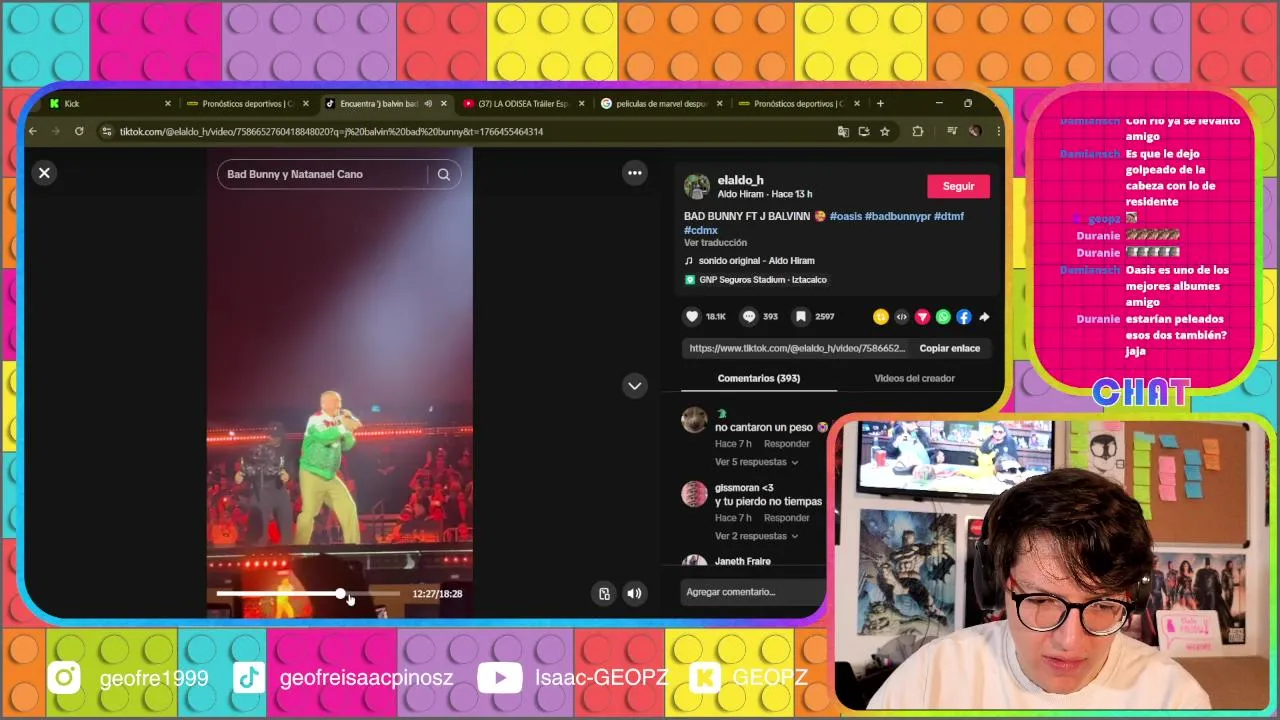The image size is (1280, 720).
Task: Click the embed code icon
Action: coord(901,317)
